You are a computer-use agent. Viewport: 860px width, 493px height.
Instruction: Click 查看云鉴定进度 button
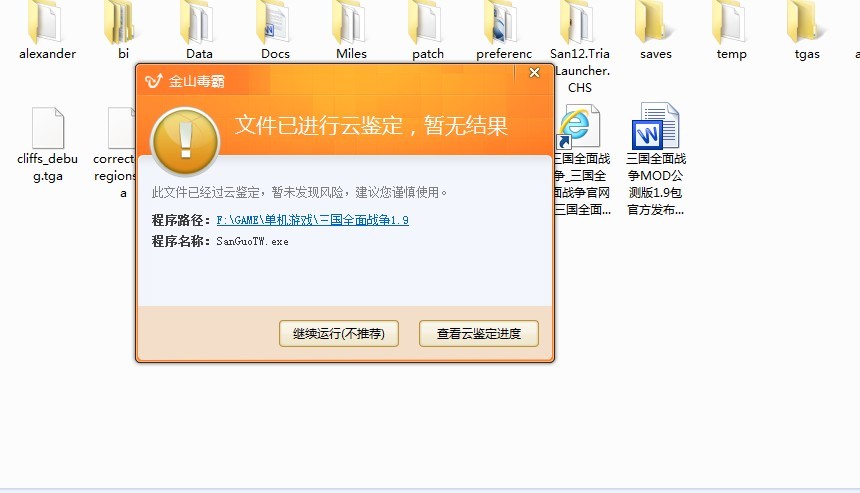[x=478, y=333]
